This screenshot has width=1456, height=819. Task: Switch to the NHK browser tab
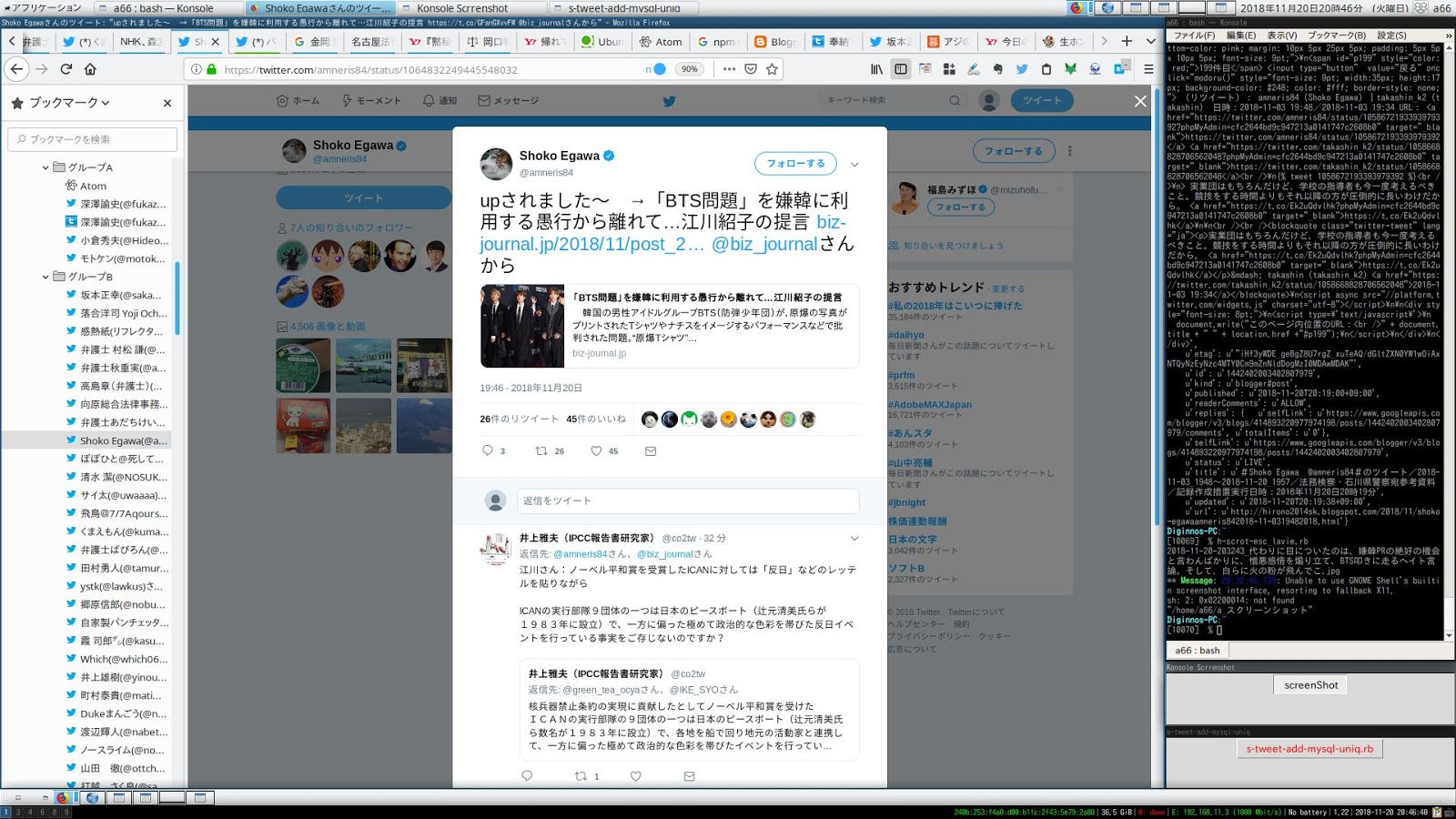pyautogui.click(x=140, y=41)
